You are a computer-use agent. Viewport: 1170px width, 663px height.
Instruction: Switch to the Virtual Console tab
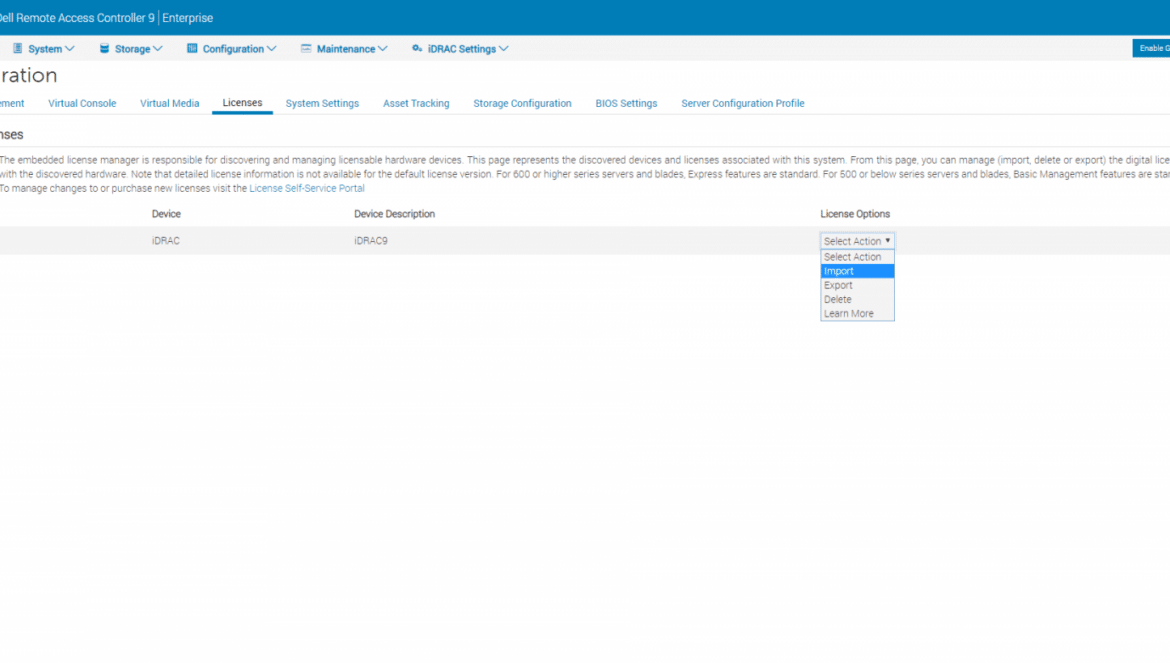[82, 104]
